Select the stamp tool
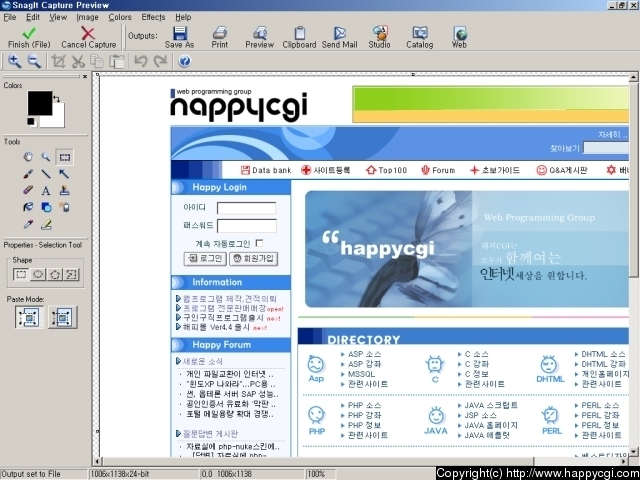This screenshot has width=640, height=480. point(64,191)
